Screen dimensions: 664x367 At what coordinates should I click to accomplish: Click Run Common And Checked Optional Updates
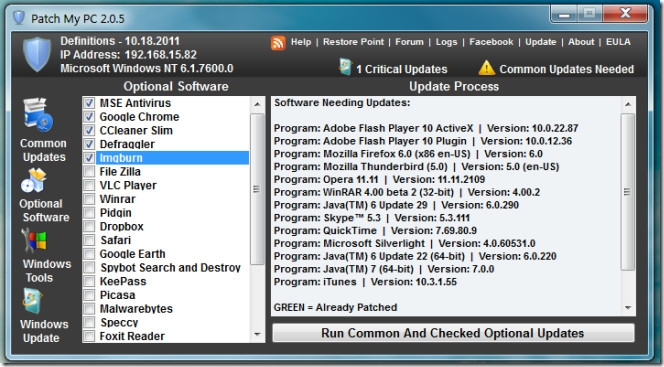click(x=453, y=333)
